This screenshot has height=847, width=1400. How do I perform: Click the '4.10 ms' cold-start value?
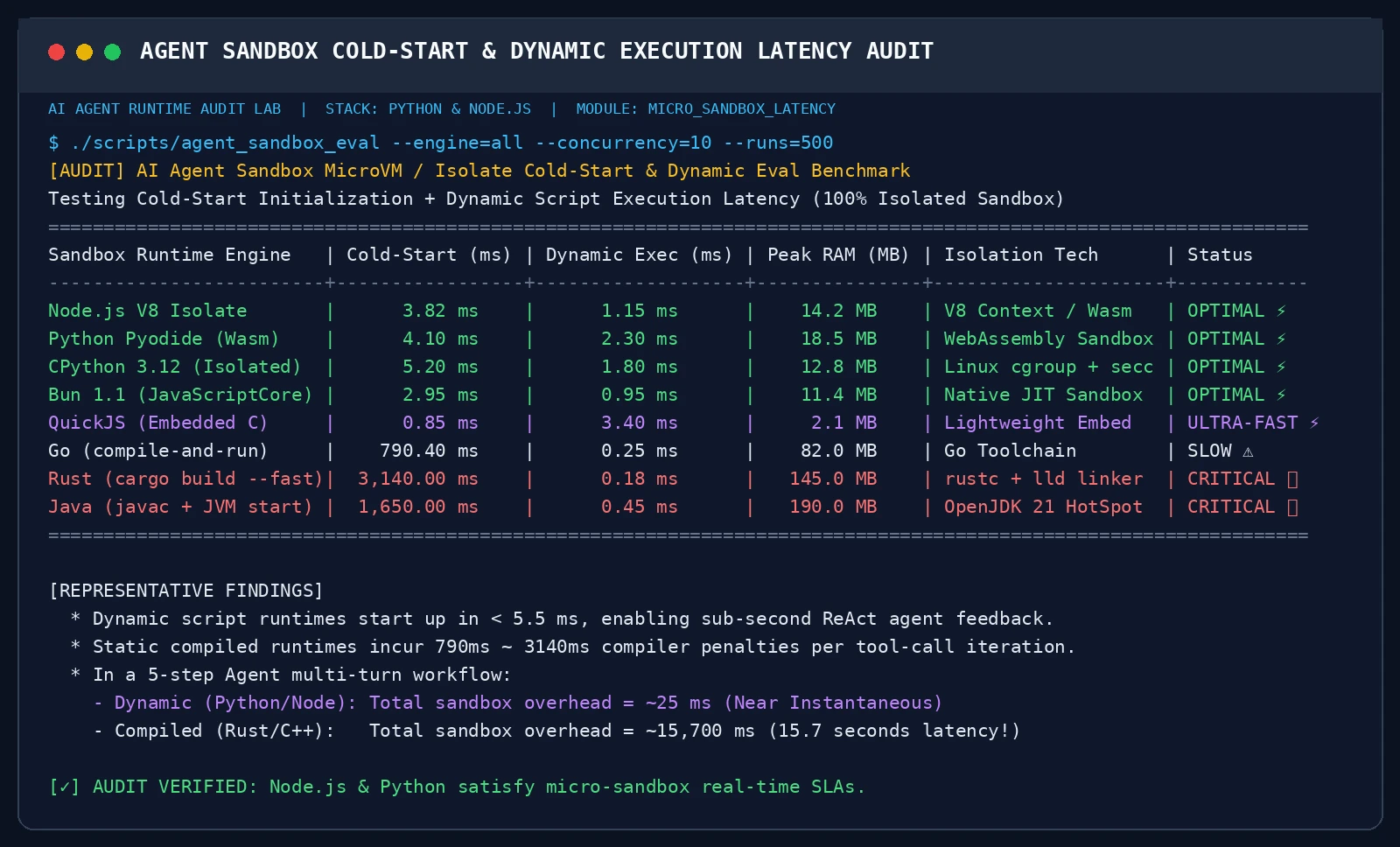pos(440,339)
